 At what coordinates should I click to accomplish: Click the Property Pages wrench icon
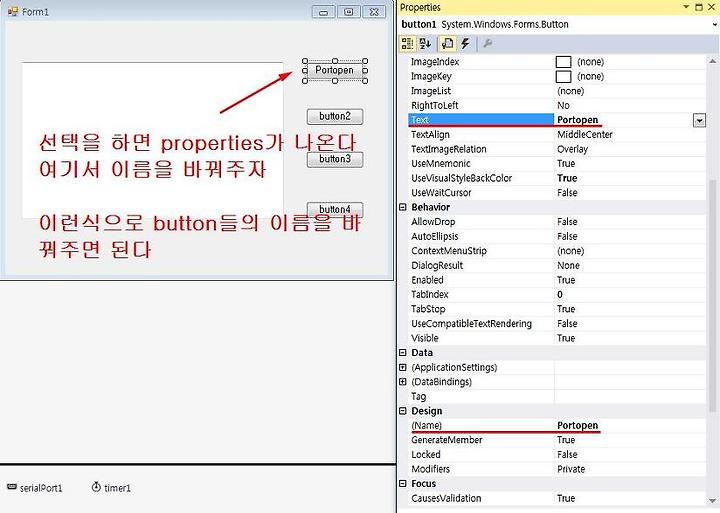point(488,44)
